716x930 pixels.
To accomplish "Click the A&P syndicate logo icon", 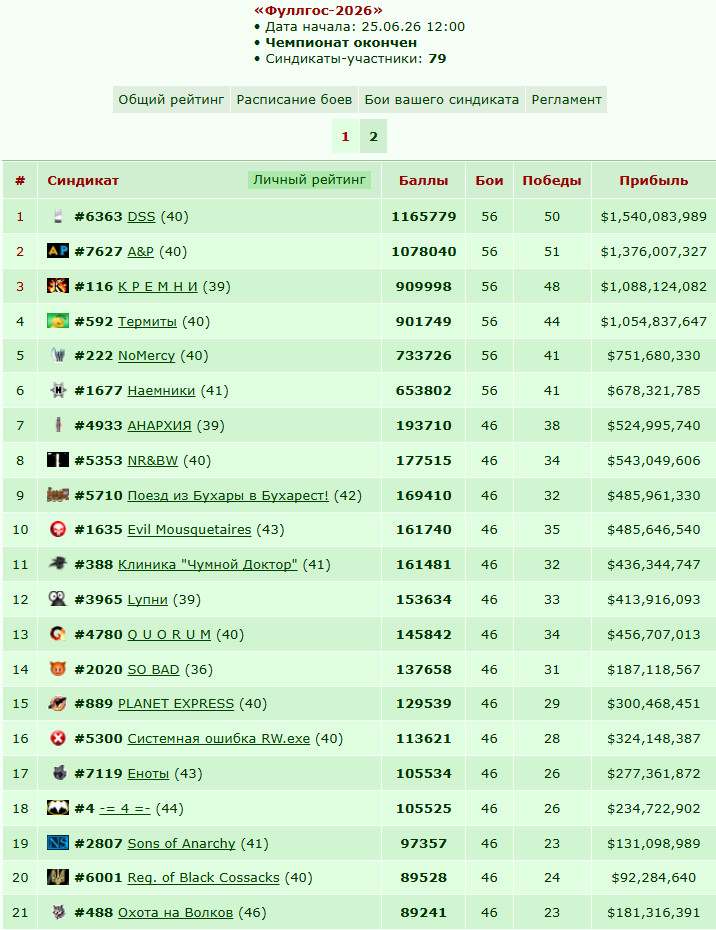I will (x=58, y=251).
